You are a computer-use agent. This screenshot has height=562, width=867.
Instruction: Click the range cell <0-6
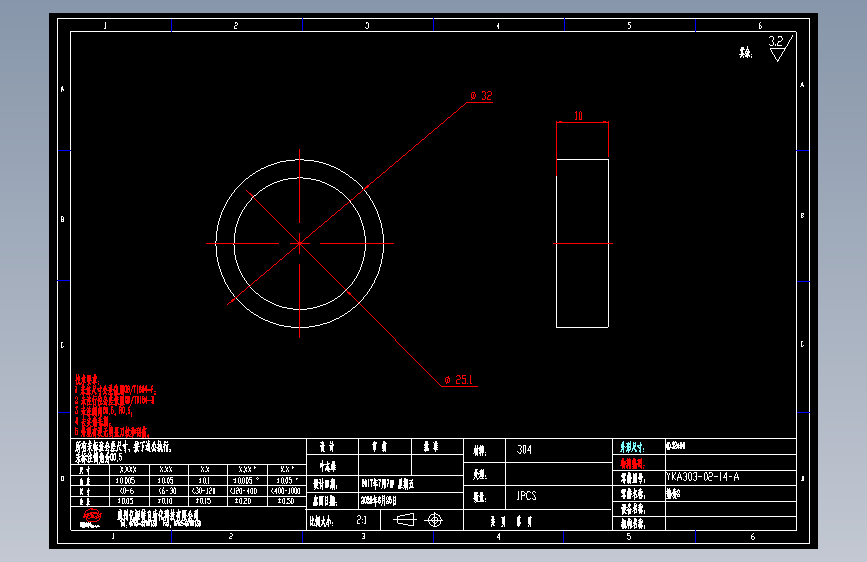(126, 491)
